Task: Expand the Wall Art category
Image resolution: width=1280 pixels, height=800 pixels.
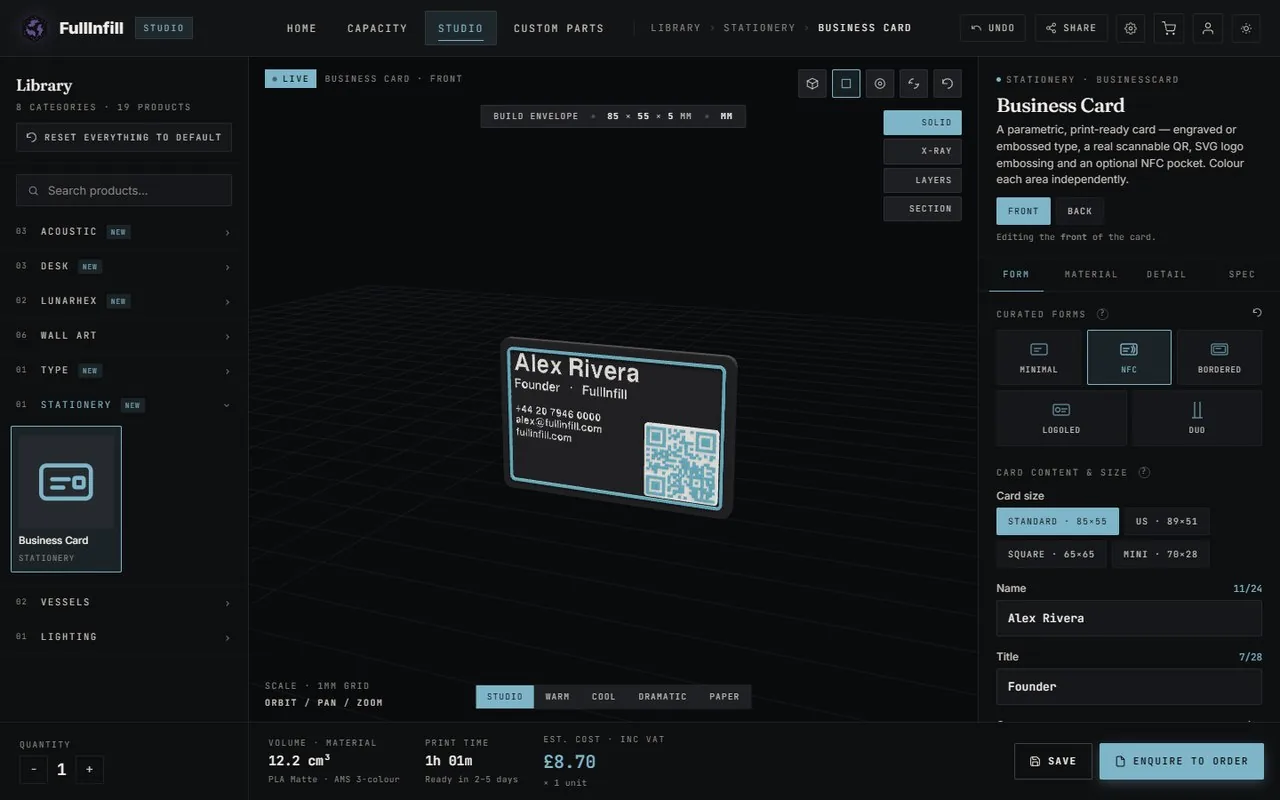Action: click(x=124, y=336)
